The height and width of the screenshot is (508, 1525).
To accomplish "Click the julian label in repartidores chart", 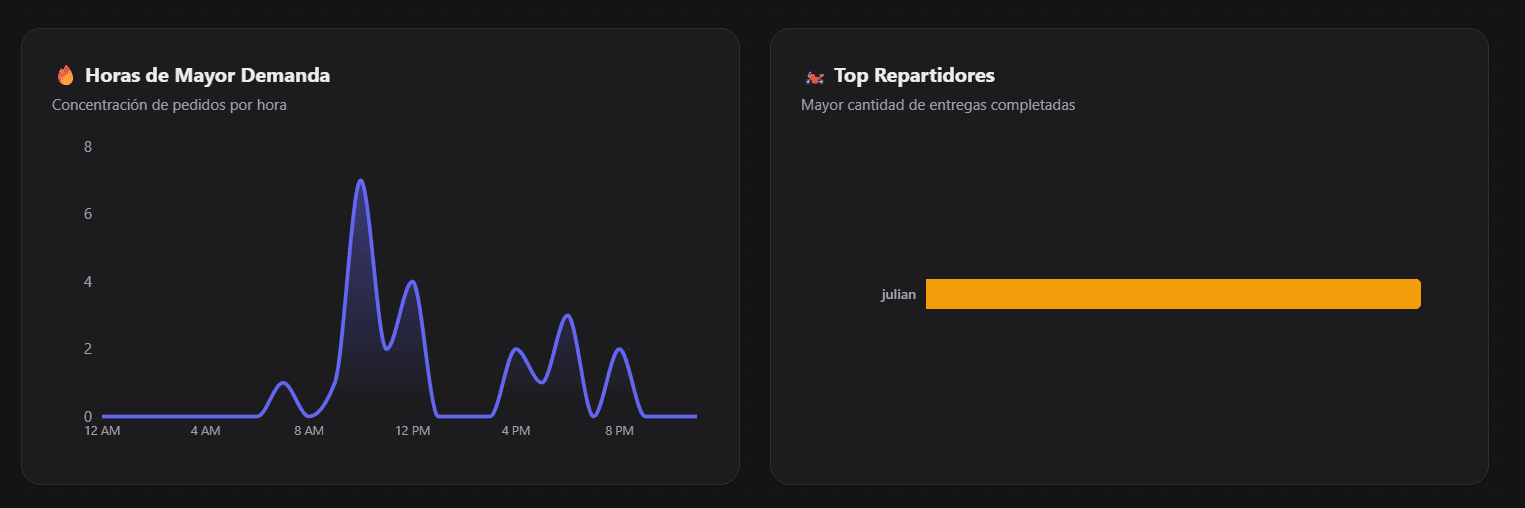I will (898, 295).
